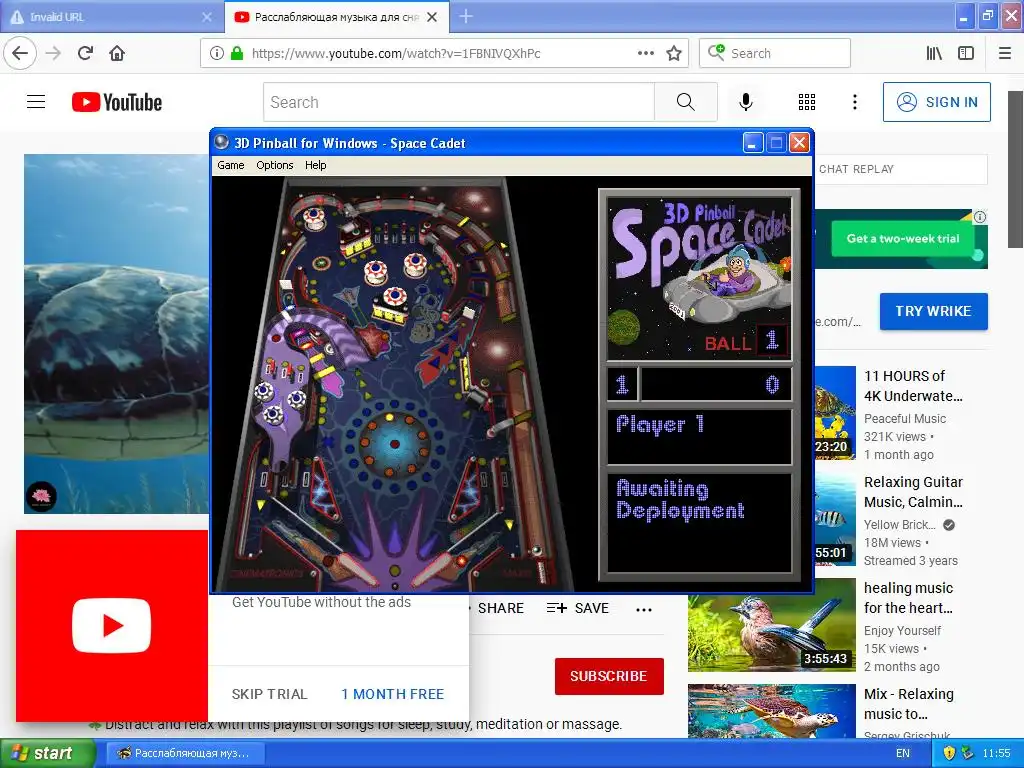Click the Enjoy Yourself channel name
Viewport: 1024px width, 768px height.
902,630
